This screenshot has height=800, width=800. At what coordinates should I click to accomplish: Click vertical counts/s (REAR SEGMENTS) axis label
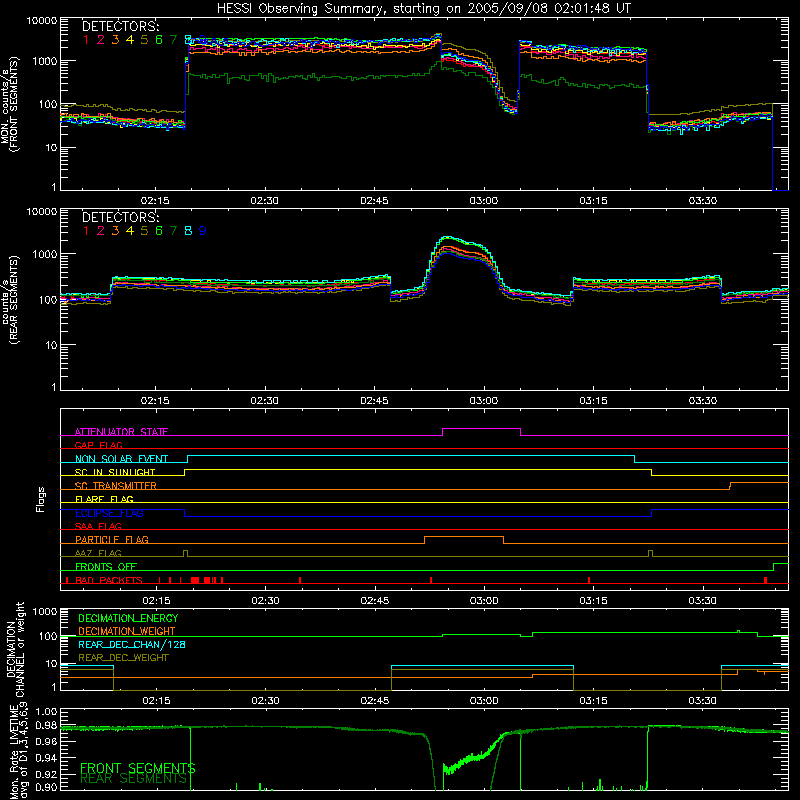tap(11, 299)
